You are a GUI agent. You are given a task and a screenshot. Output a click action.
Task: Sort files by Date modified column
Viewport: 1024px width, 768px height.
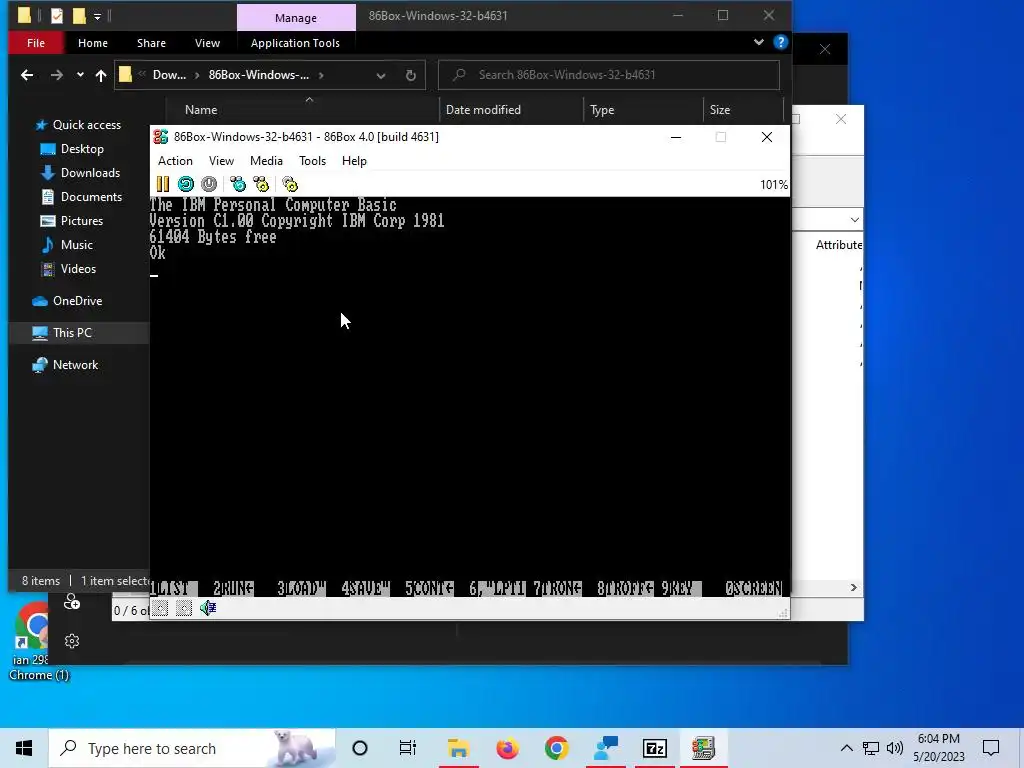tap(483, 110)
